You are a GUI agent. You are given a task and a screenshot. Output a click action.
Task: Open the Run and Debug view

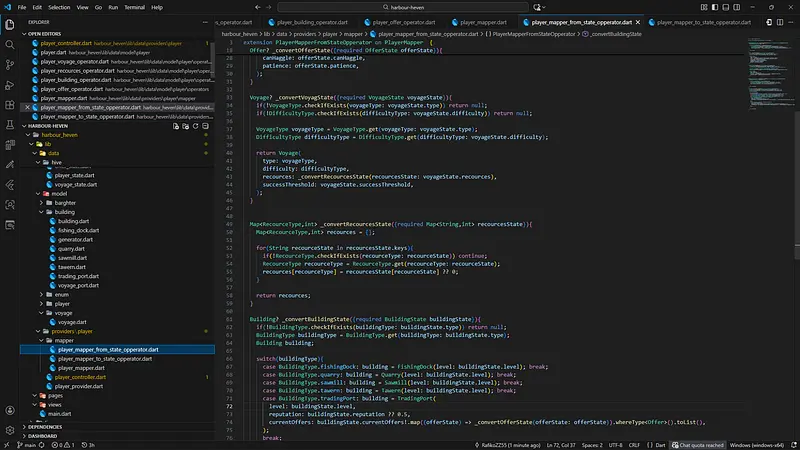(x=9, y=86)
